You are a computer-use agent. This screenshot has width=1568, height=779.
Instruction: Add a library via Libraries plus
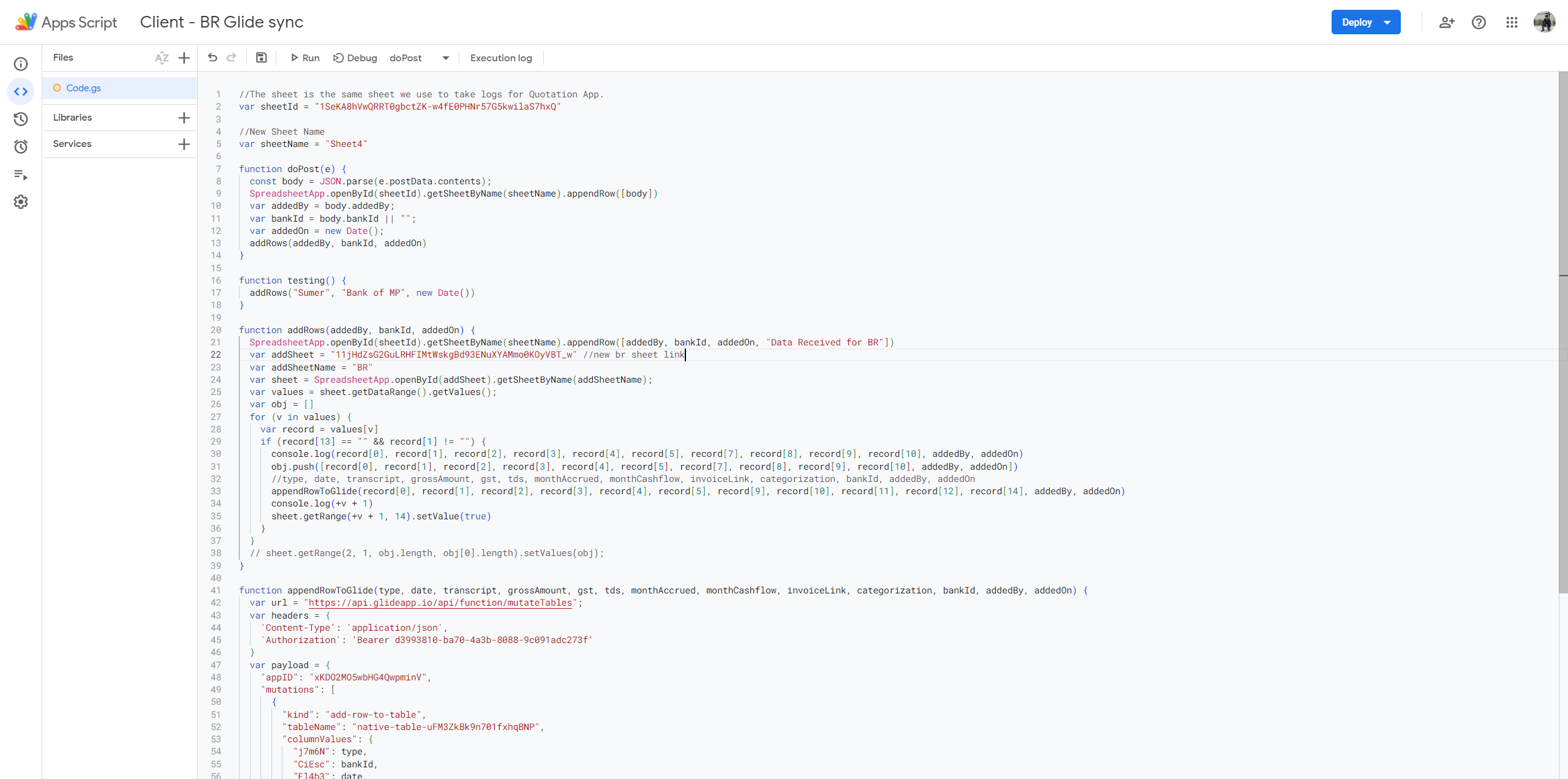pyautogui.click(x=184, y=118)
